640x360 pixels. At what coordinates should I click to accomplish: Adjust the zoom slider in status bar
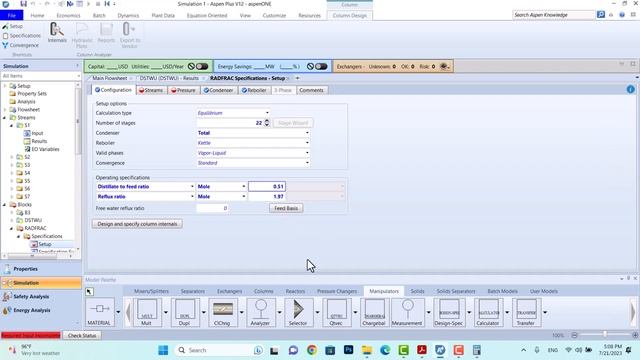point(605,335)
